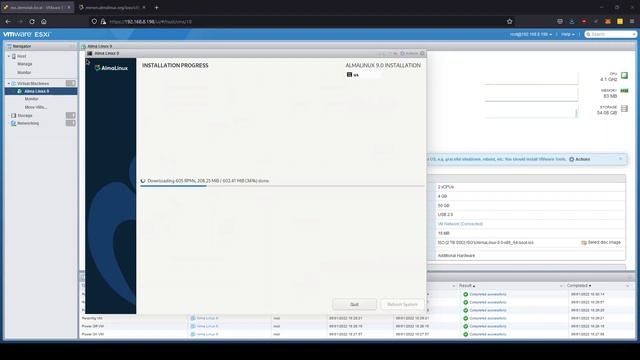Click the red extension icon in toolbar
640x360 pixels.
click(584, 21)
